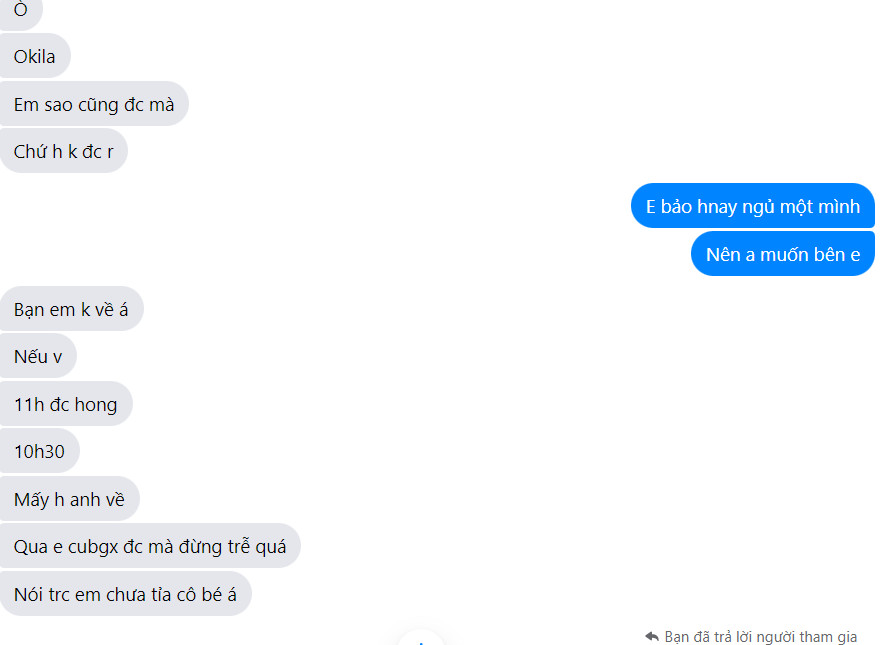885x645 pixels.
Task: Click the 'Bạn em k về á' message
Action: pyautogui.click(x=71, y=309)
